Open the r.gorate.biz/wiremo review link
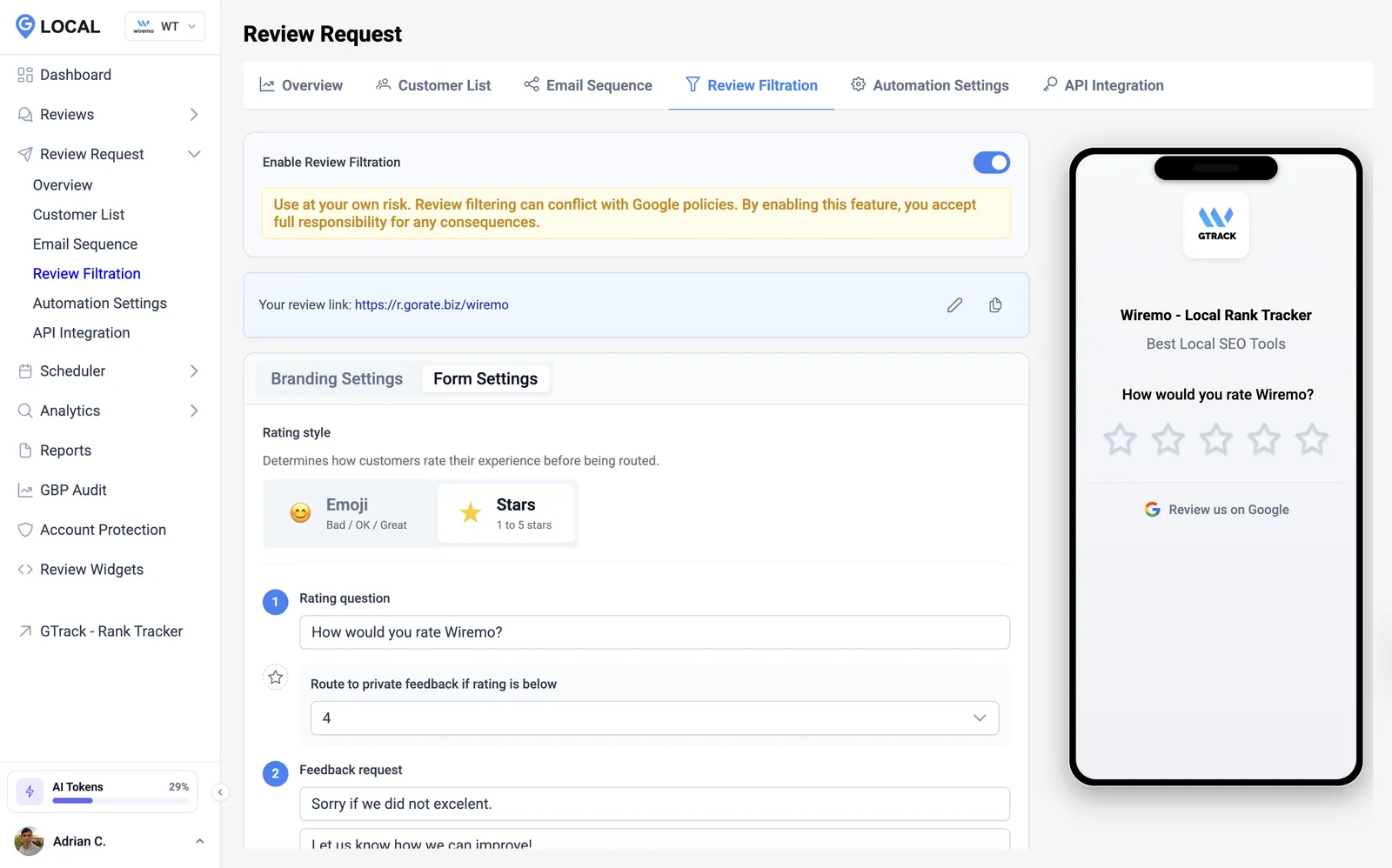This screenshot has height=868, width=1392. click(432, 305)
